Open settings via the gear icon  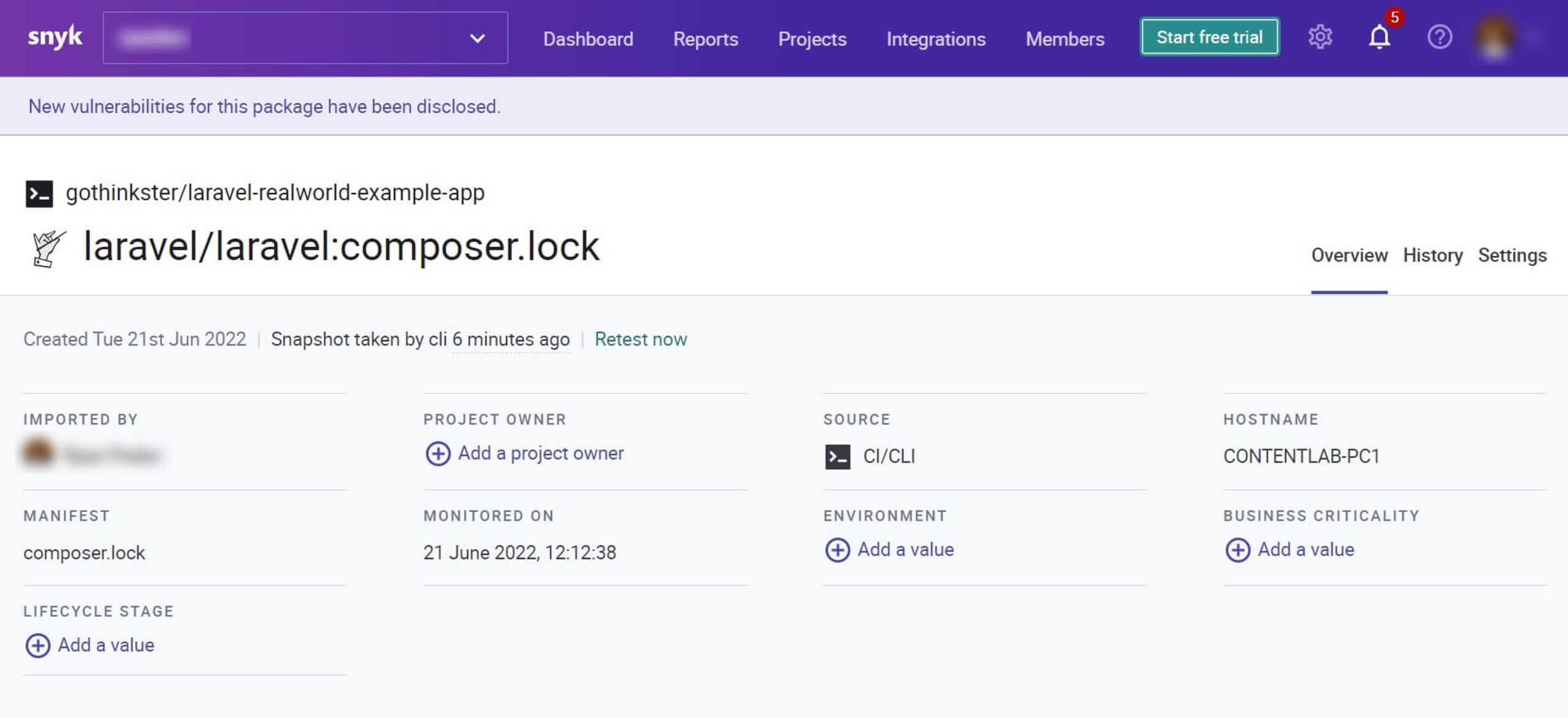[1320, 37]
